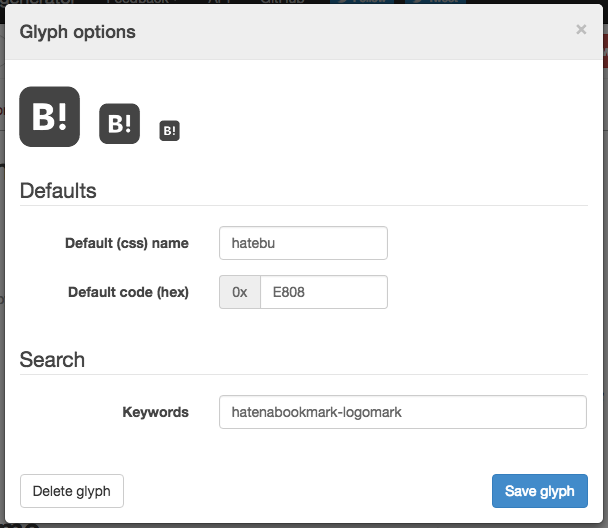This screenshot has height=528, width=608.
Task: Click the Keywords label text
Action: click(x=155, y=412)
